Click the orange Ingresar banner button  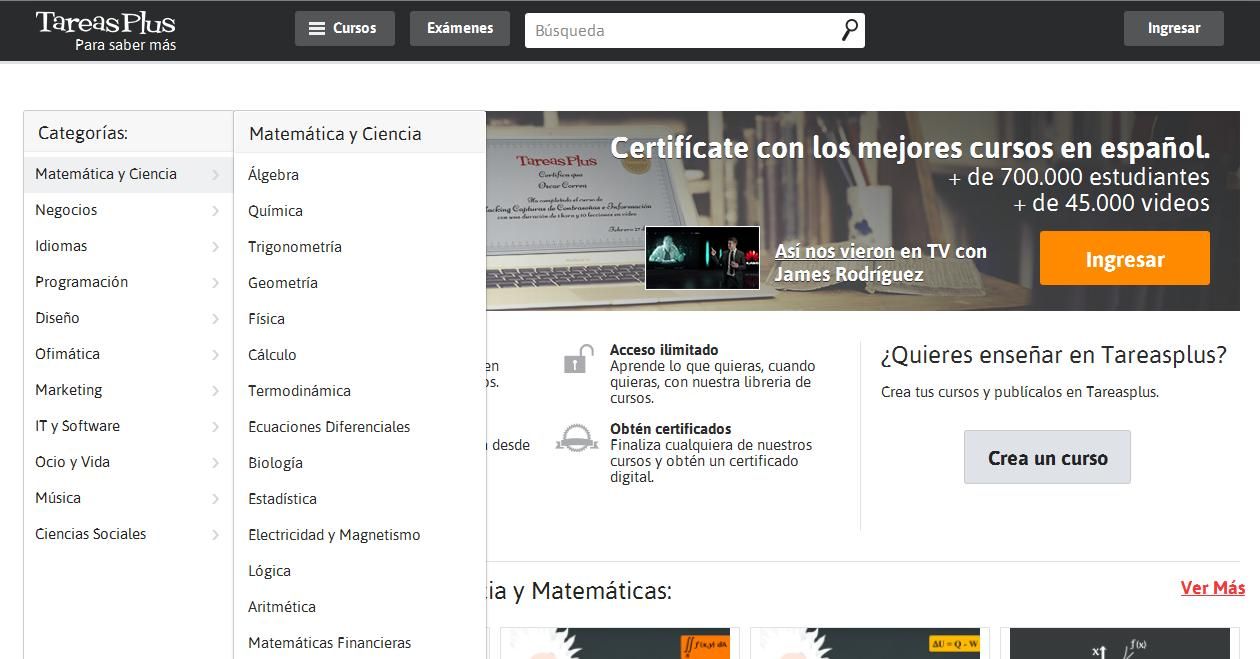1124,259
